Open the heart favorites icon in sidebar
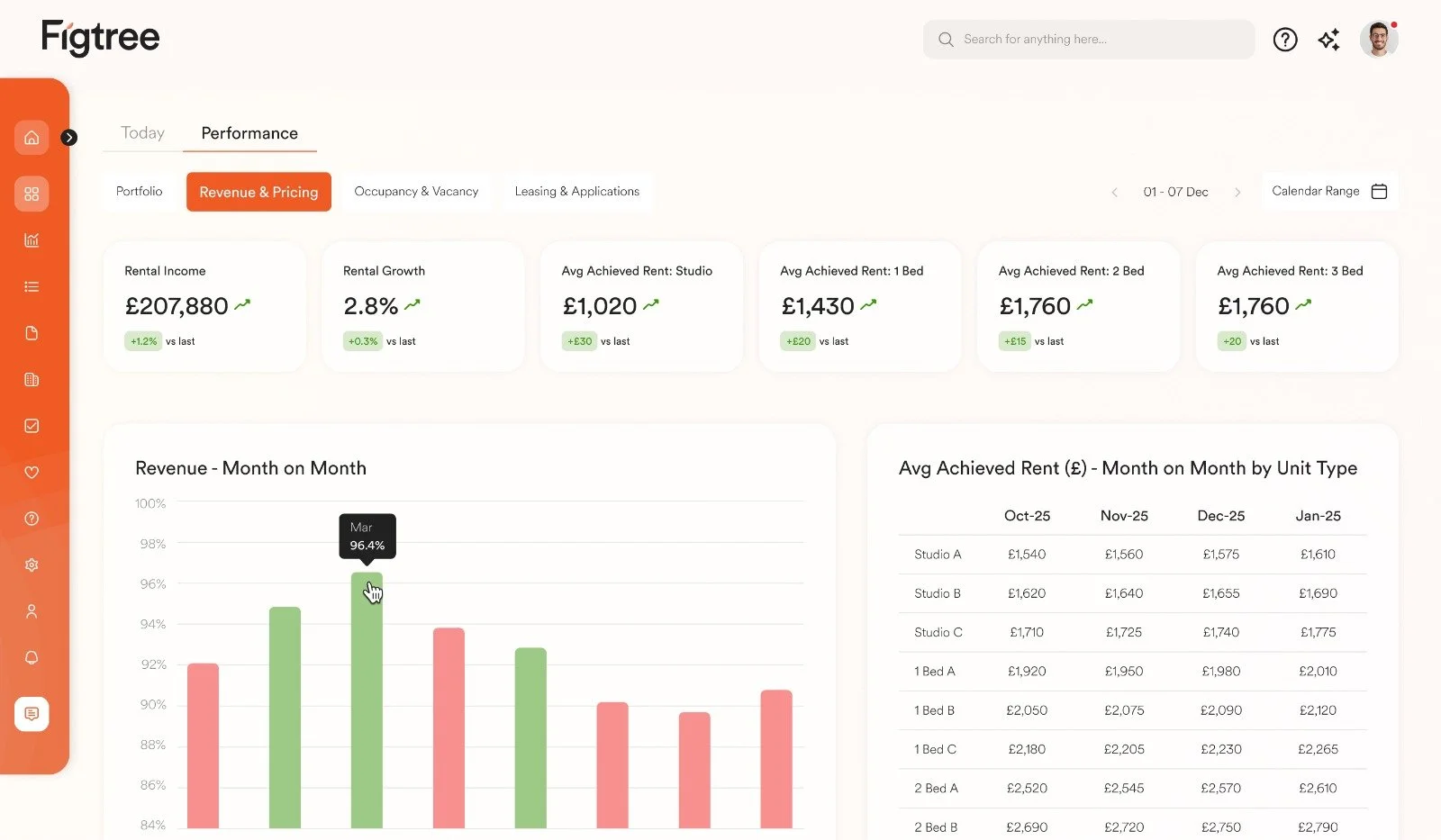1441x840 pixels. pos(32,472)
